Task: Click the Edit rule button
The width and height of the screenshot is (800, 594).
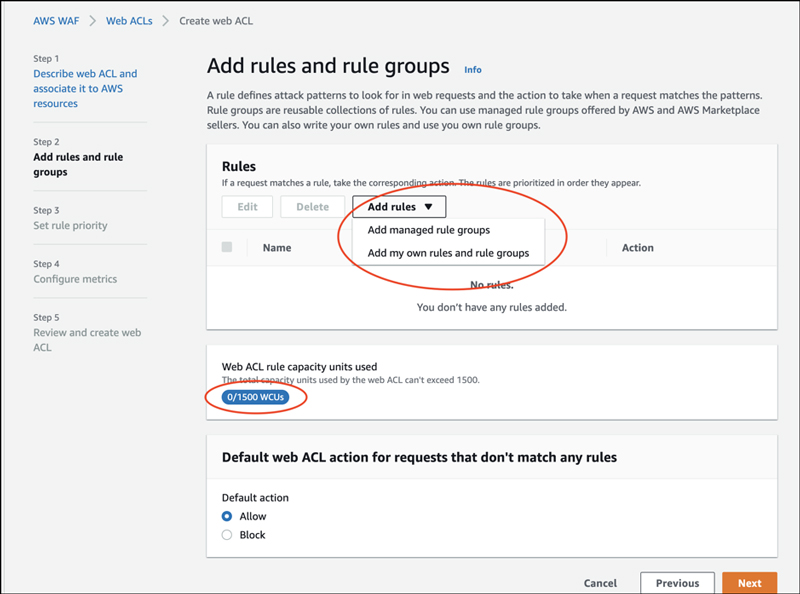Action: (x=247, y=207)
